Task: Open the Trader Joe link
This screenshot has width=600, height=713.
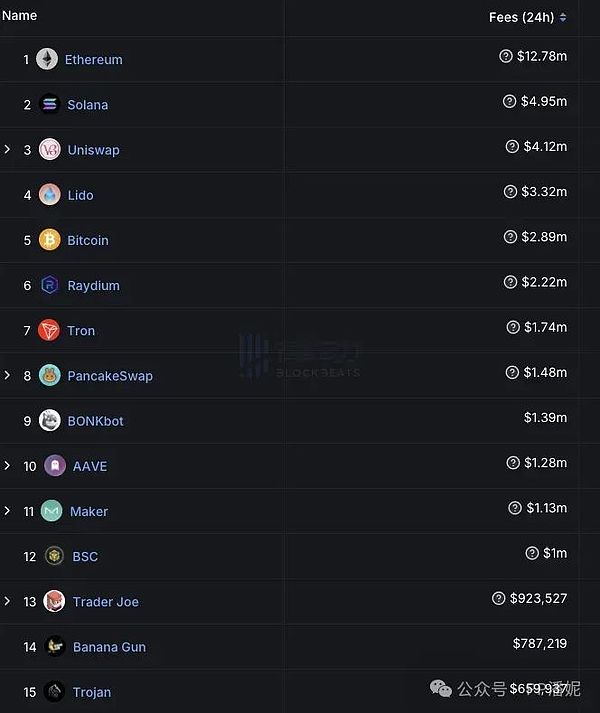Action: (105, 602)
